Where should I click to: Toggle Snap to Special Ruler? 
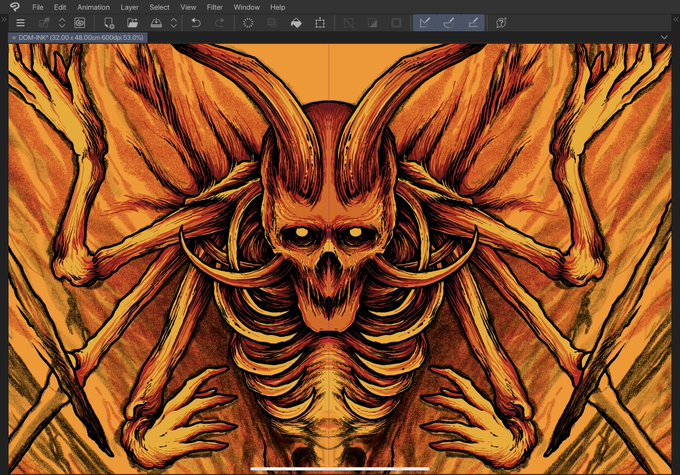(449, 22)
